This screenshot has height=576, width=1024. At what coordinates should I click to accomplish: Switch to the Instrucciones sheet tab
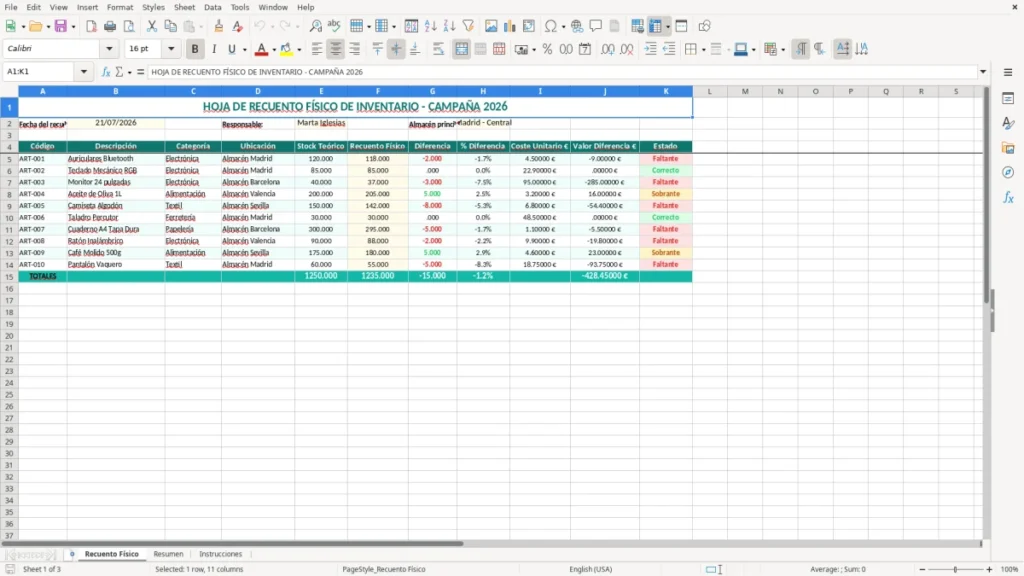pyautogui.click(x=220, y=554)
